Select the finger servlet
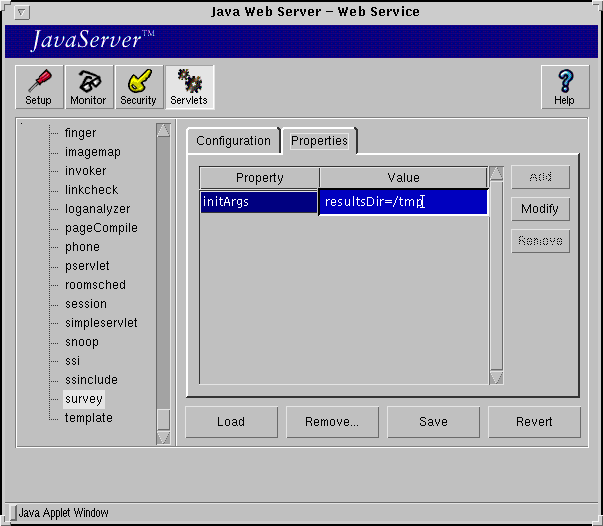This screenshot has height=526, width=603. tap(80, 133)
